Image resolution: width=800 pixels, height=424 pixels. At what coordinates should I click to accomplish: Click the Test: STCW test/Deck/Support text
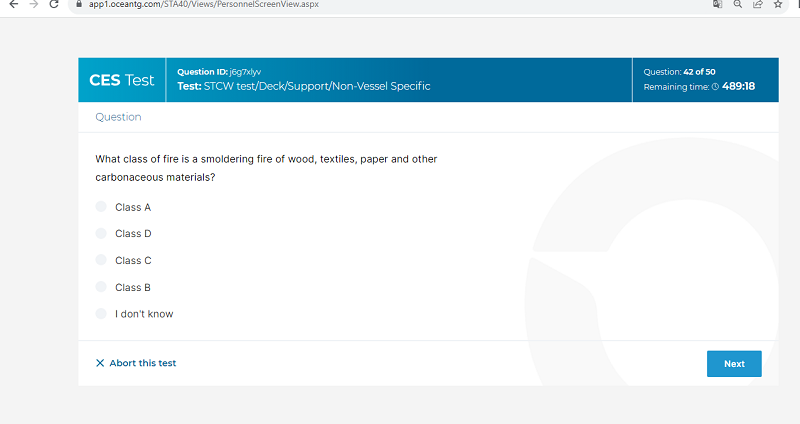click(x=304, y=86)
